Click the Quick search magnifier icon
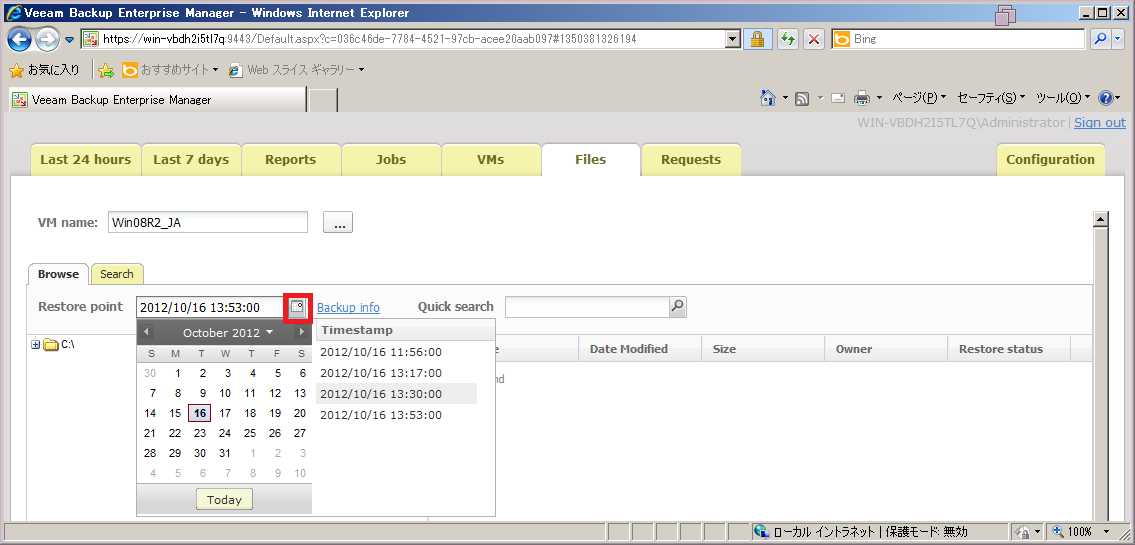The height and width of the screenshot is (545, 1135). (x=678, y=307)
